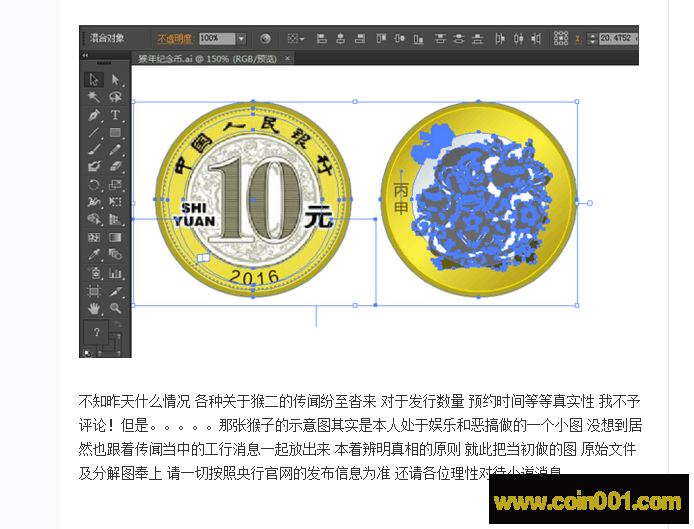Viewport: 694px width, 529px height.
Task: Click the opacity 100% input field
Action: [x=215, y=38]
